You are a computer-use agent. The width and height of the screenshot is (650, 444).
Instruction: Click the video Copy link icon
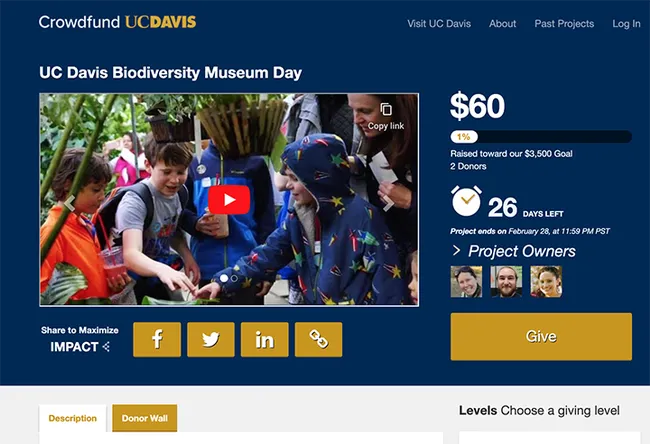pyautogui.click(x=386, y=112)
